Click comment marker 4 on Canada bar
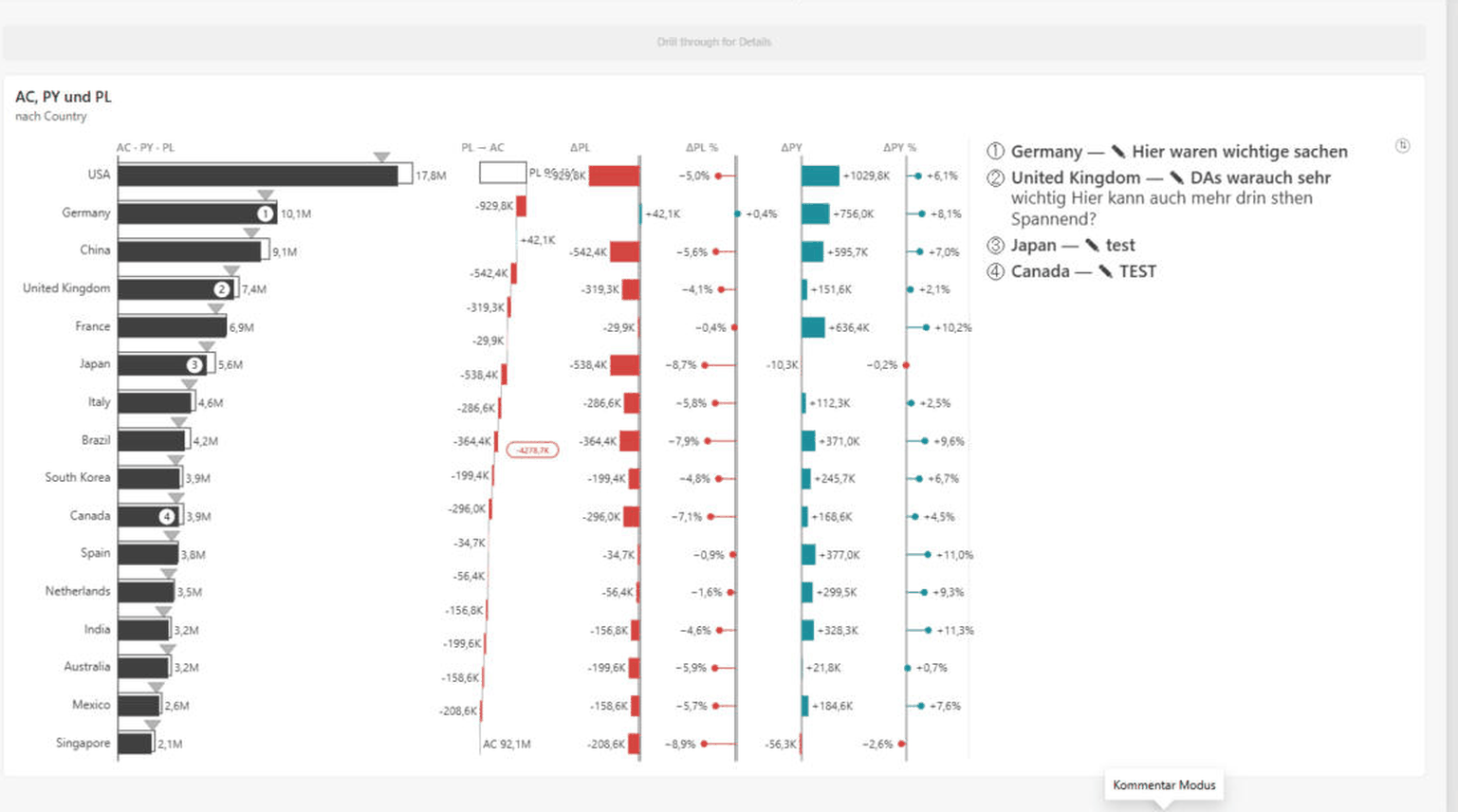 (167, 516)
